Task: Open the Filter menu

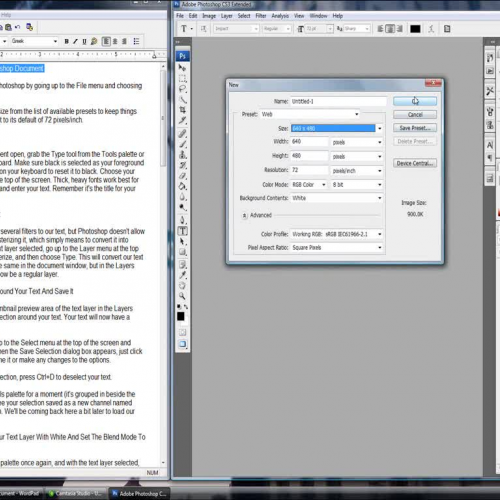Action: (x=261, y=16)
